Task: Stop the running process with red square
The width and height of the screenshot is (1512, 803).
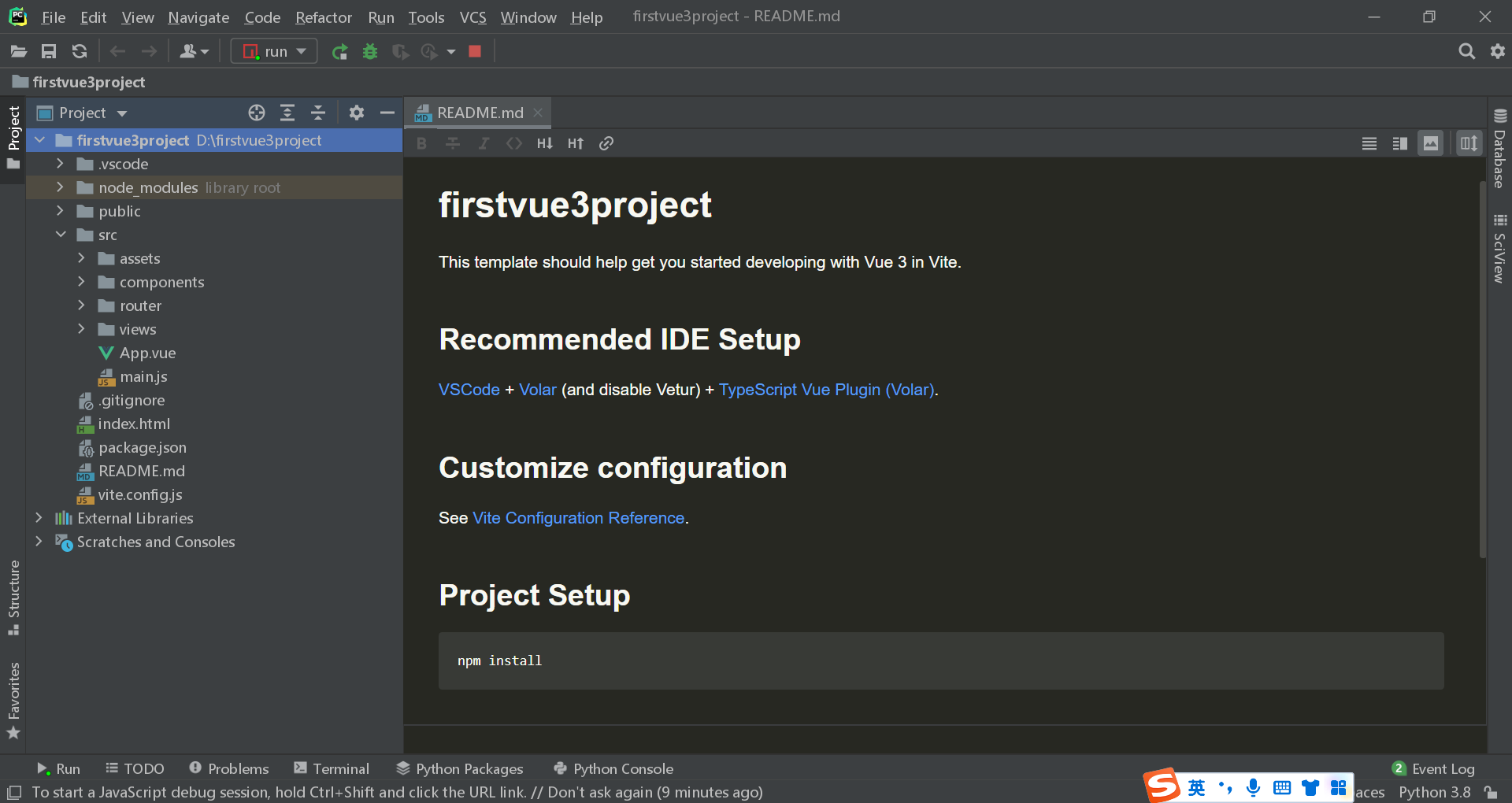Action: (x=475, y=51)
